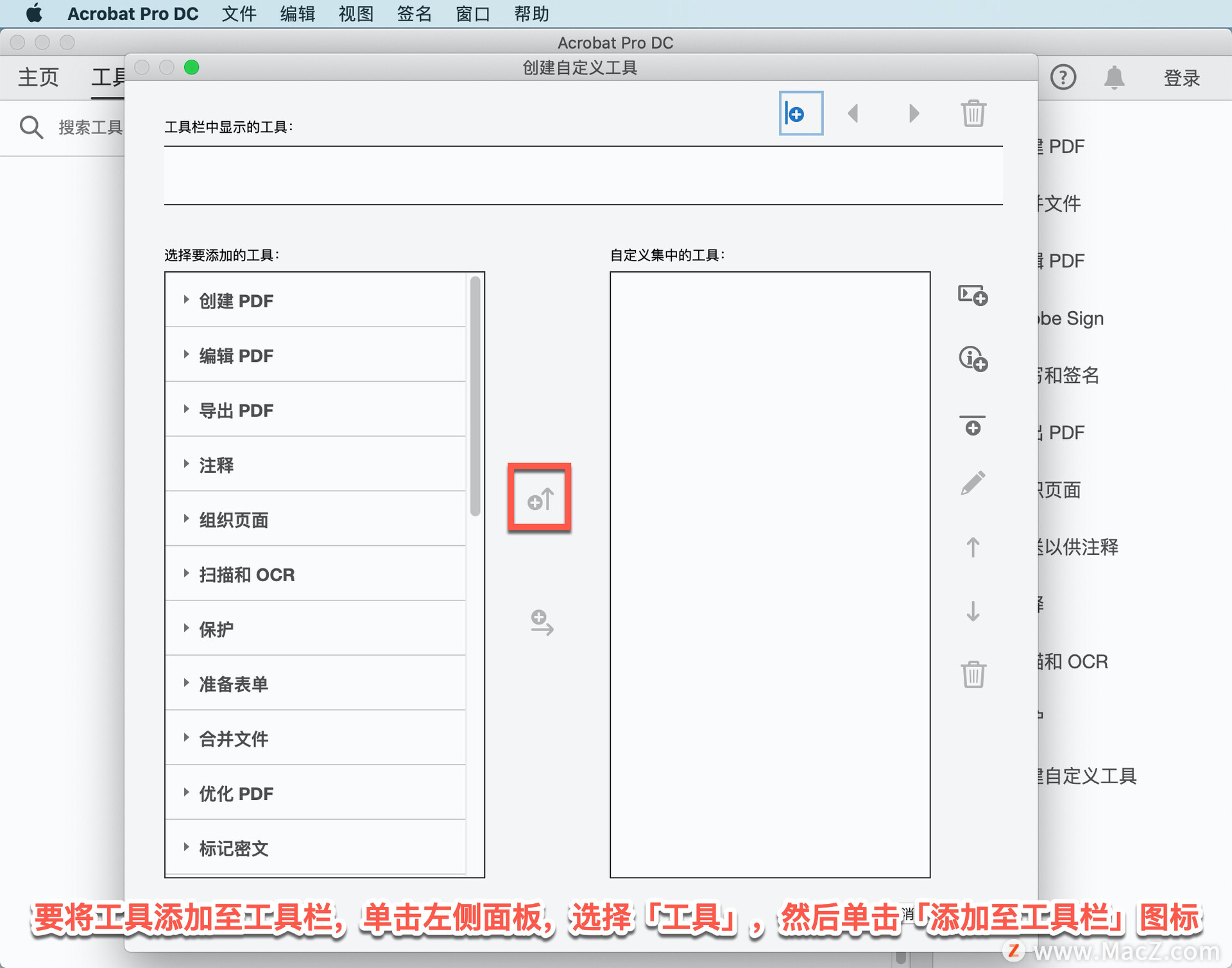Move custom set item down with down arrow
The height and width of the screenshot is (968, 1232).
click(x=973, y=611)
